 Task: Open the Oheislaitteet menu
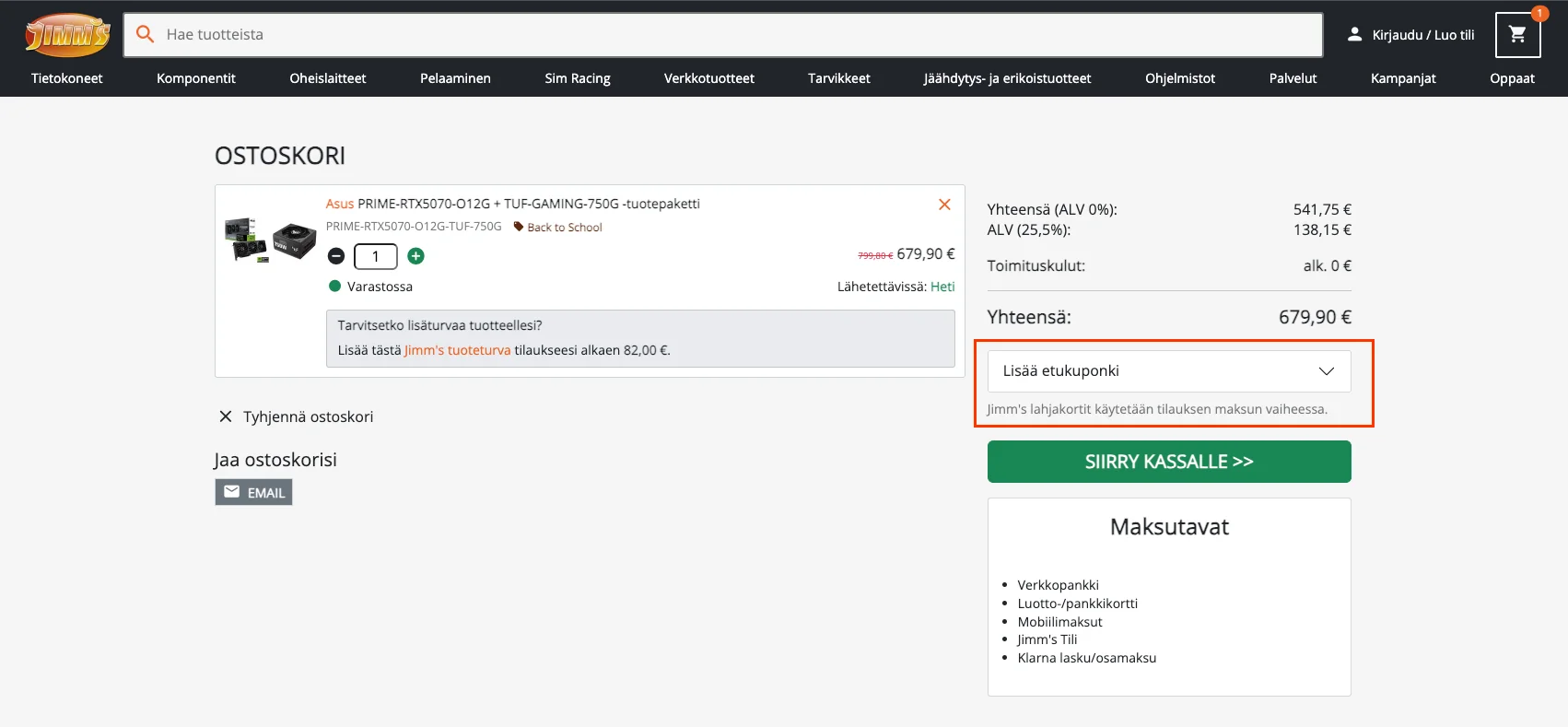point(328,78)
